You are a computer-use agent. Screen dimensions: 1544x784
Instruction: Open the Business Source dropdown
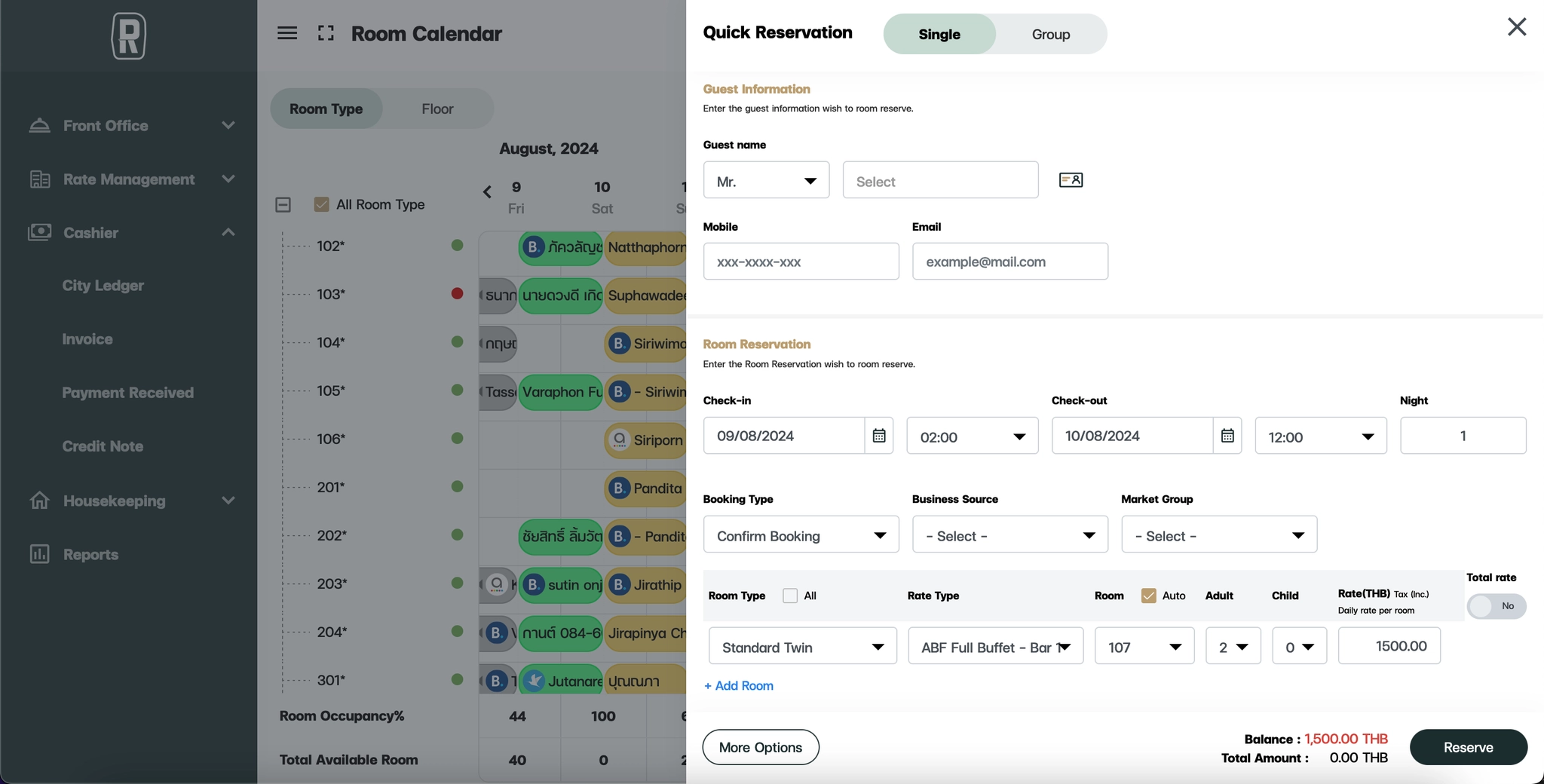(1009, 535)
